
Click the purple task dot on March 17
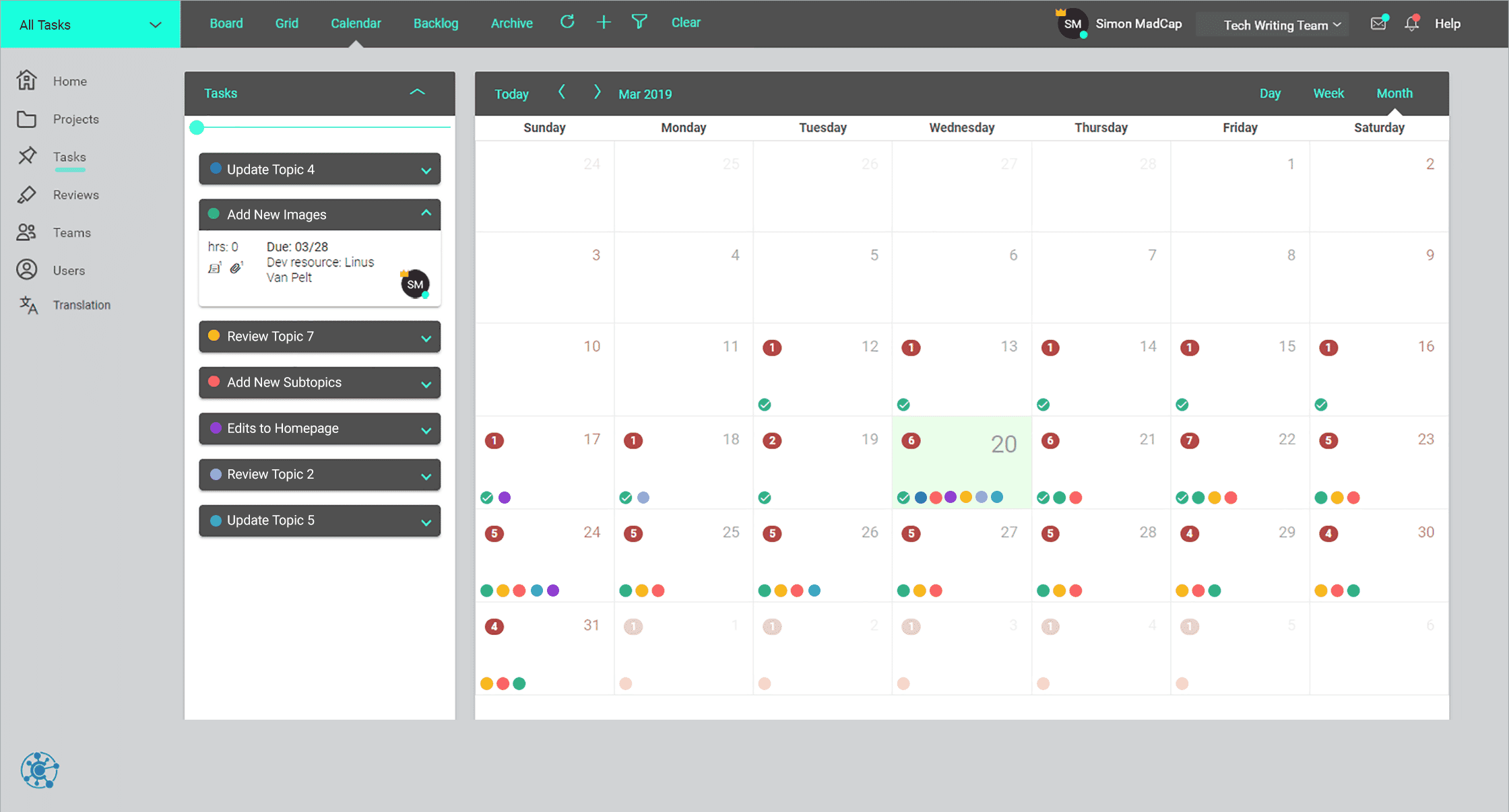coord(505,498)
